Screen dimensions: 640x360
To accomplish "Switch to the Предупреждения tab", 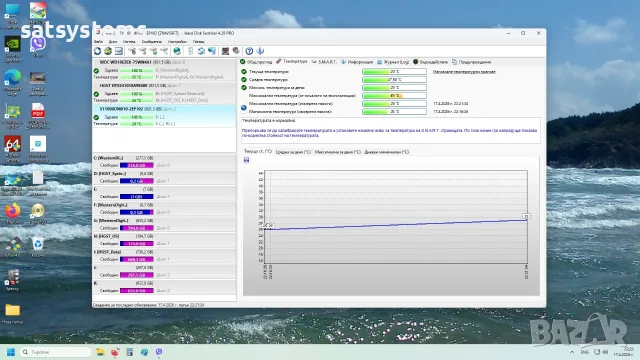I will point(471,62).
